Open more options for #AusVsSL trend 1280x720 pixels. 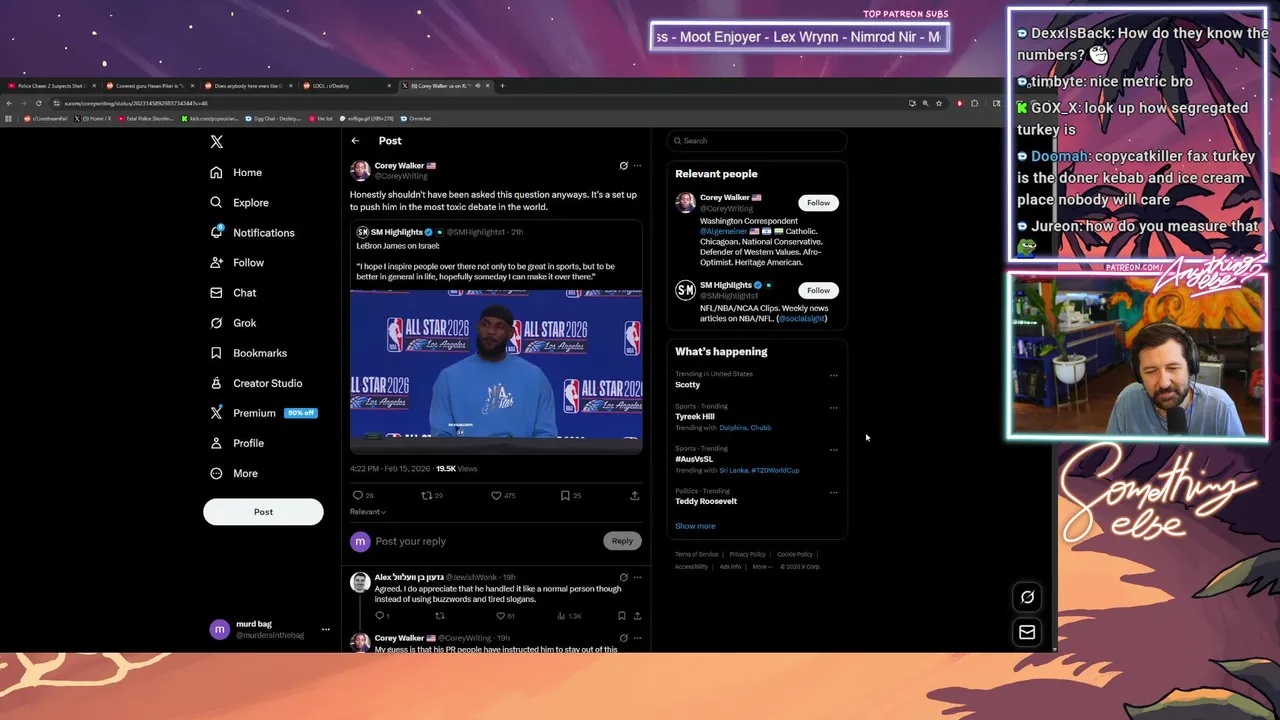[x=833, y=450]
